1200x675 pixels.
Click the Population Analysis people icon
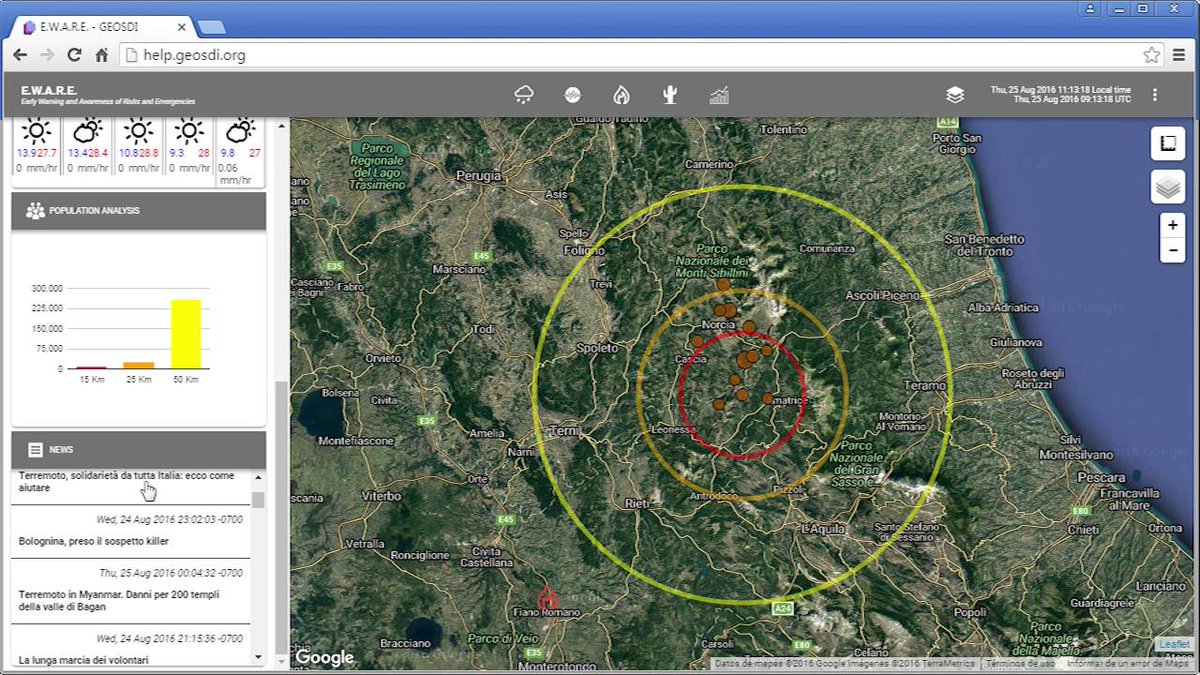click(x=35, y=211)
